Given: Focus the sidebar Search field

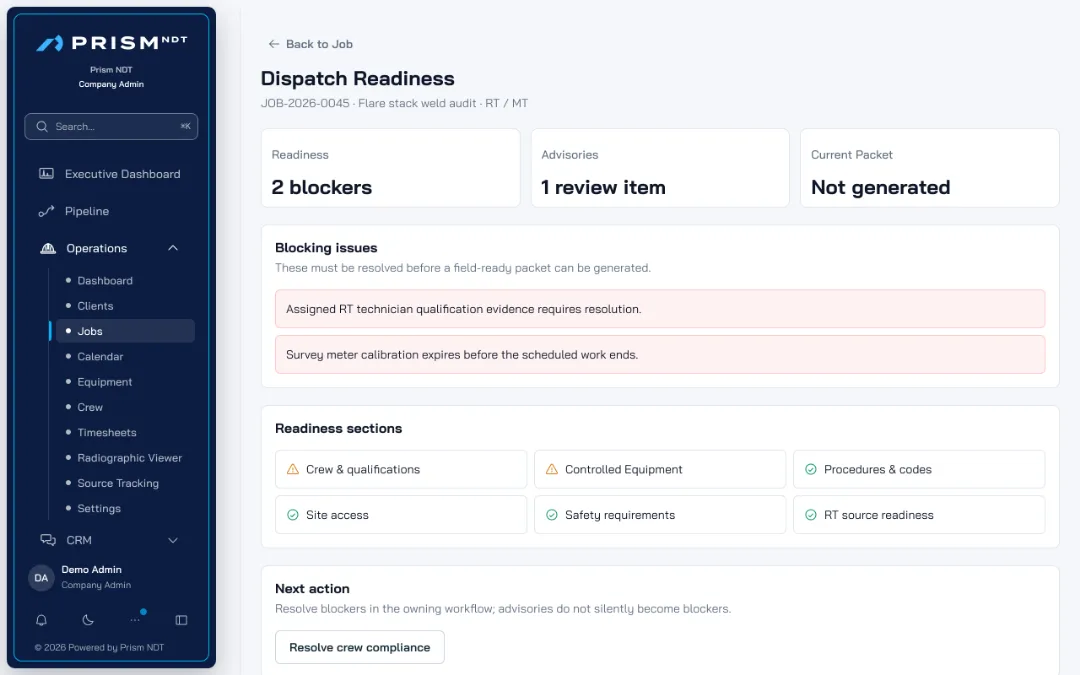Looking at the screenshot, I should tap(111, 127).
